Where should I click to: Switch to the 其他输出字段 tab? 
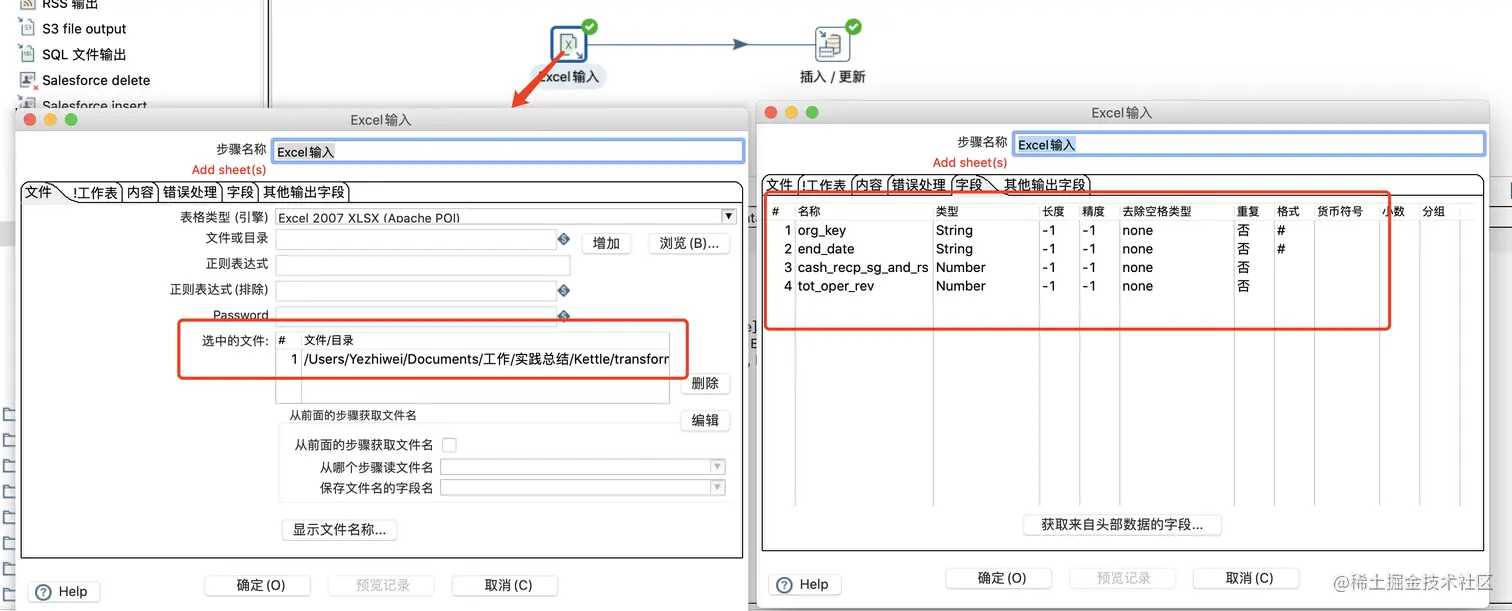point(303,192)
